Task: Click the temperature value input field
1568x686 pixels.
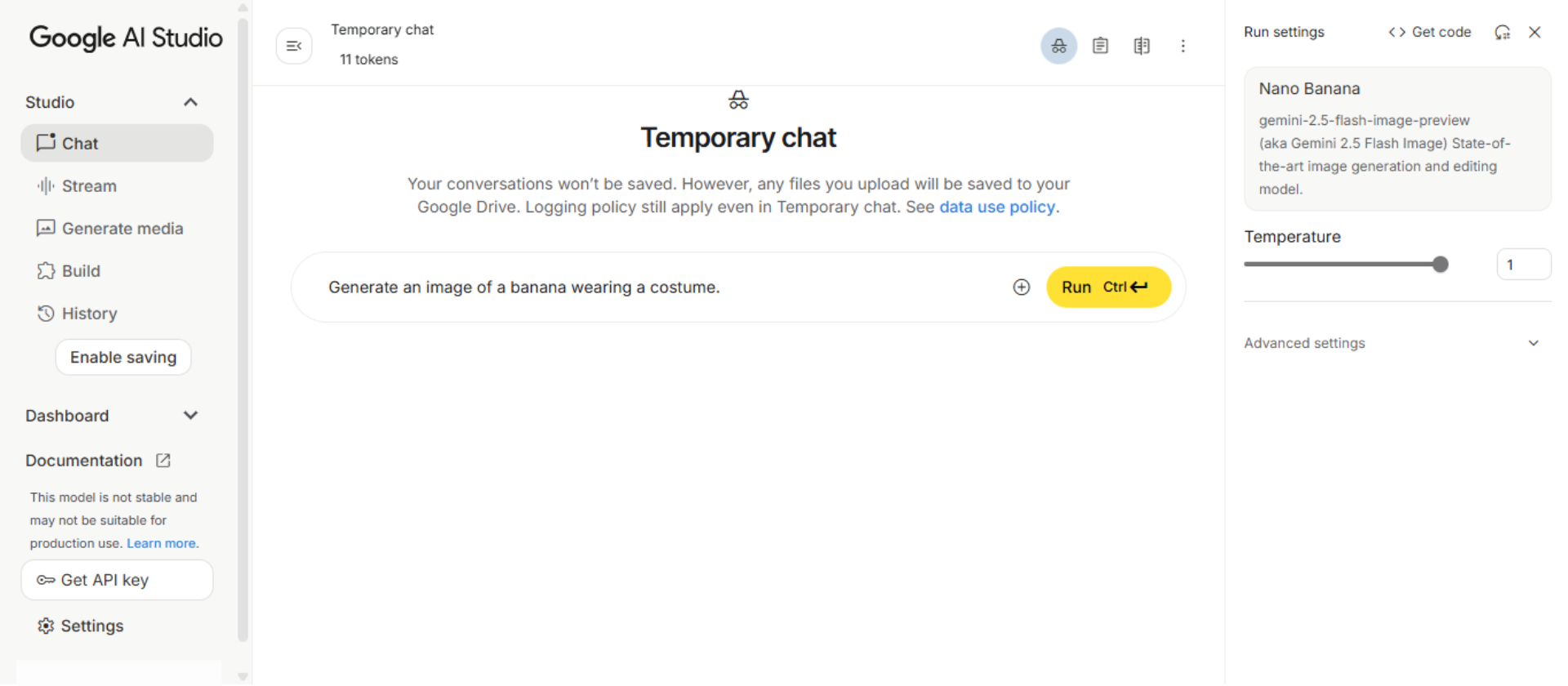Action: (1523, 265)
